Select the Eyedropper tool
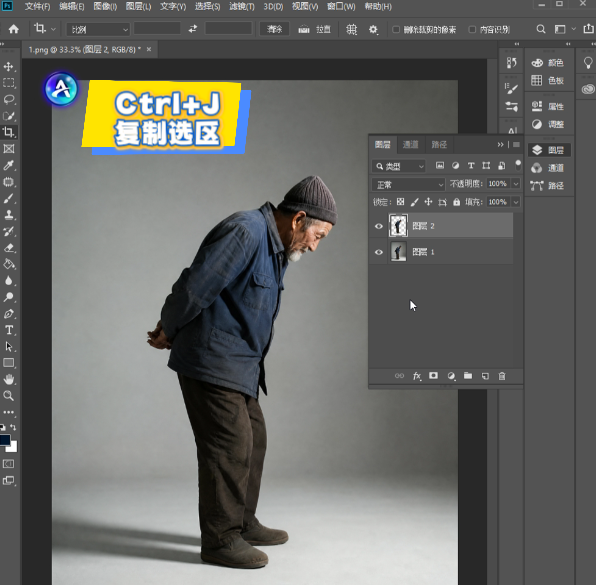596x585 pixels. point(9,165)
